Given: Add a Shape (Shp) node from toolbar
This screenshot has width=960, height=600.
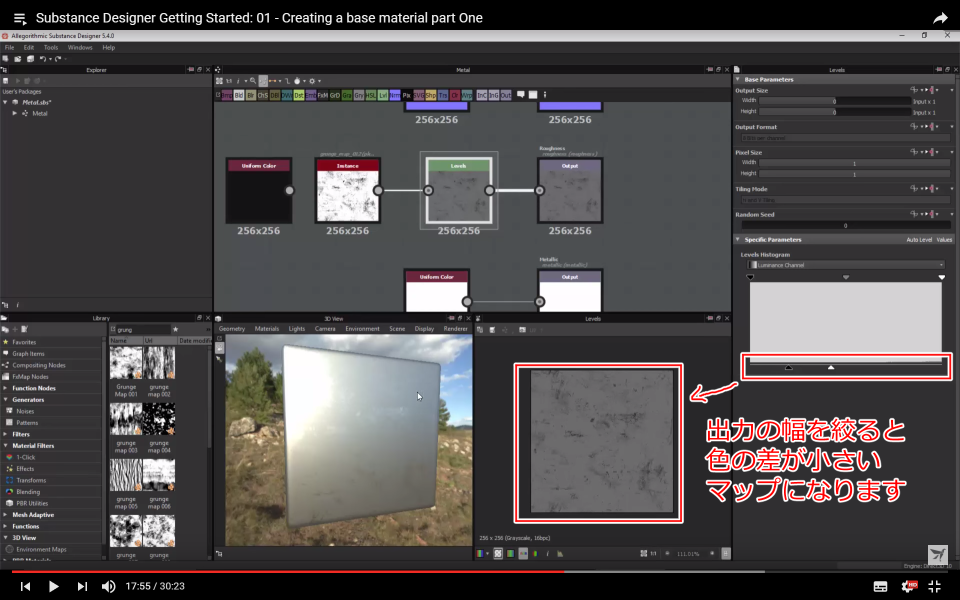Looking at the screenshot, I should pos(431,96).
